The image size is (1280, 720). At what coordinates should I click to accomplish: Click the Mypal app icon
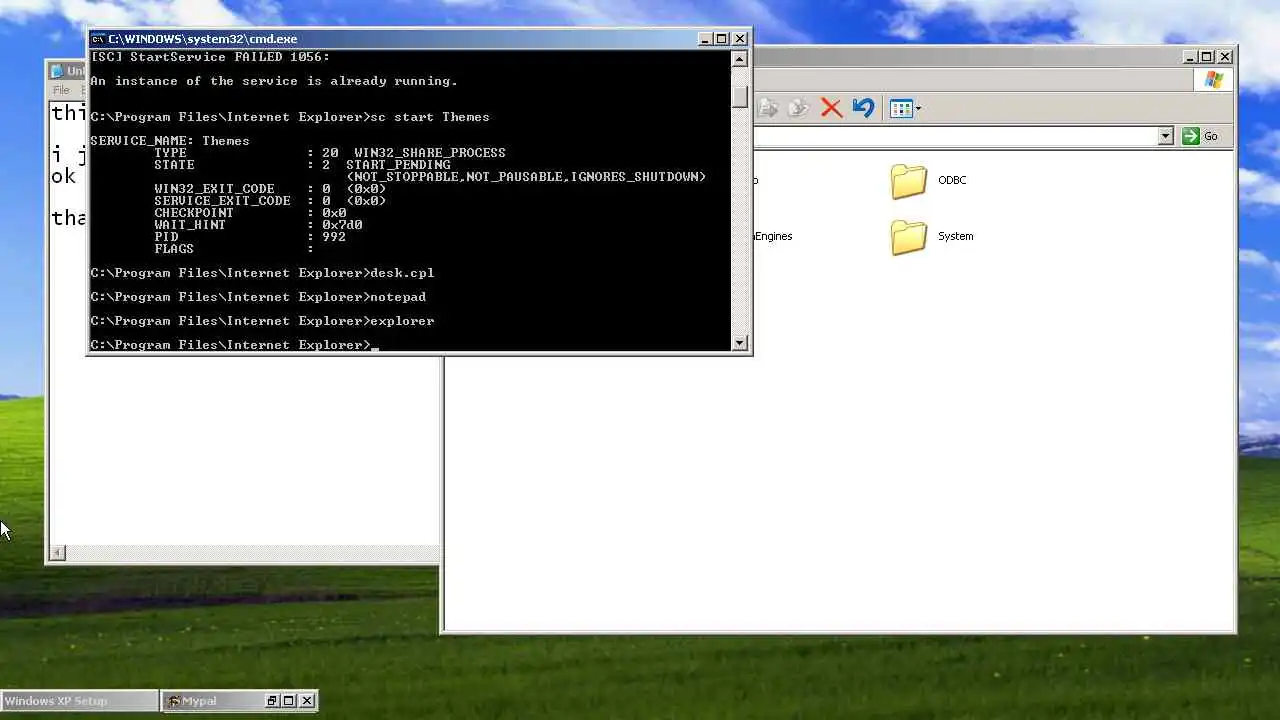tap(173, 701)
